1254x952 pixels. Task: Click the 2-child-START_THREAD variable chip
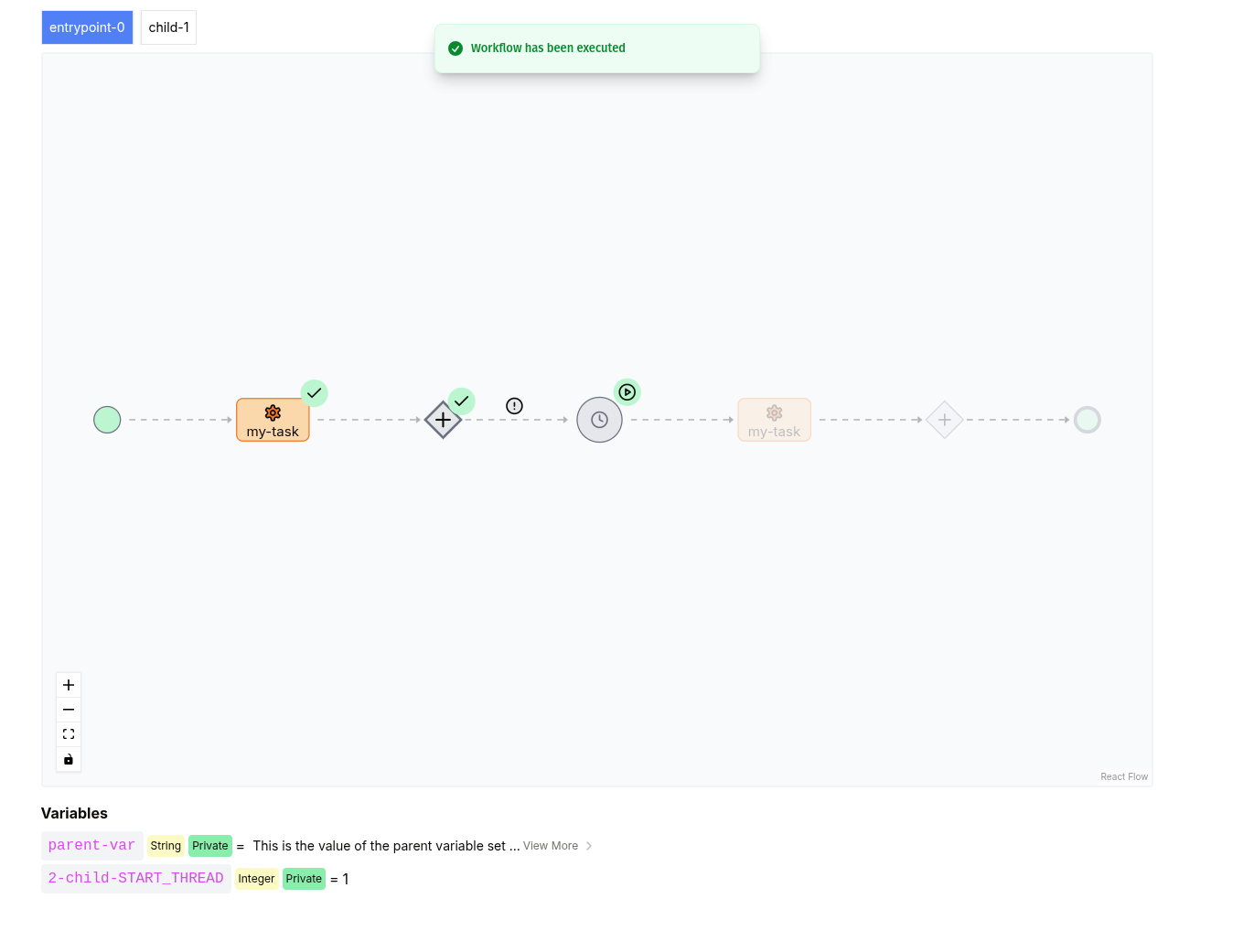point(135,878)
